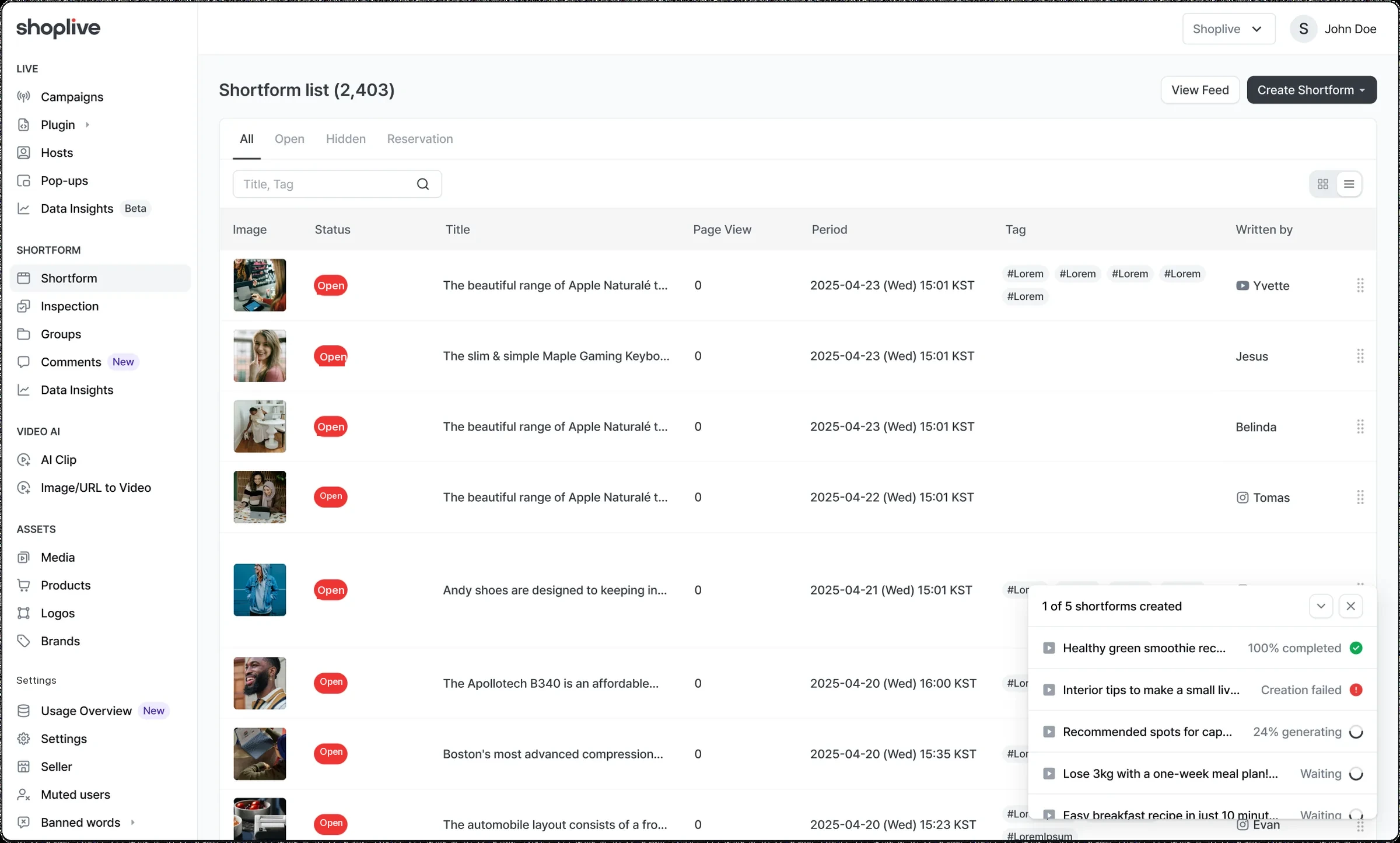Click the Products cart icon
Screen dimensions: 1400x843
click(23, 585)
